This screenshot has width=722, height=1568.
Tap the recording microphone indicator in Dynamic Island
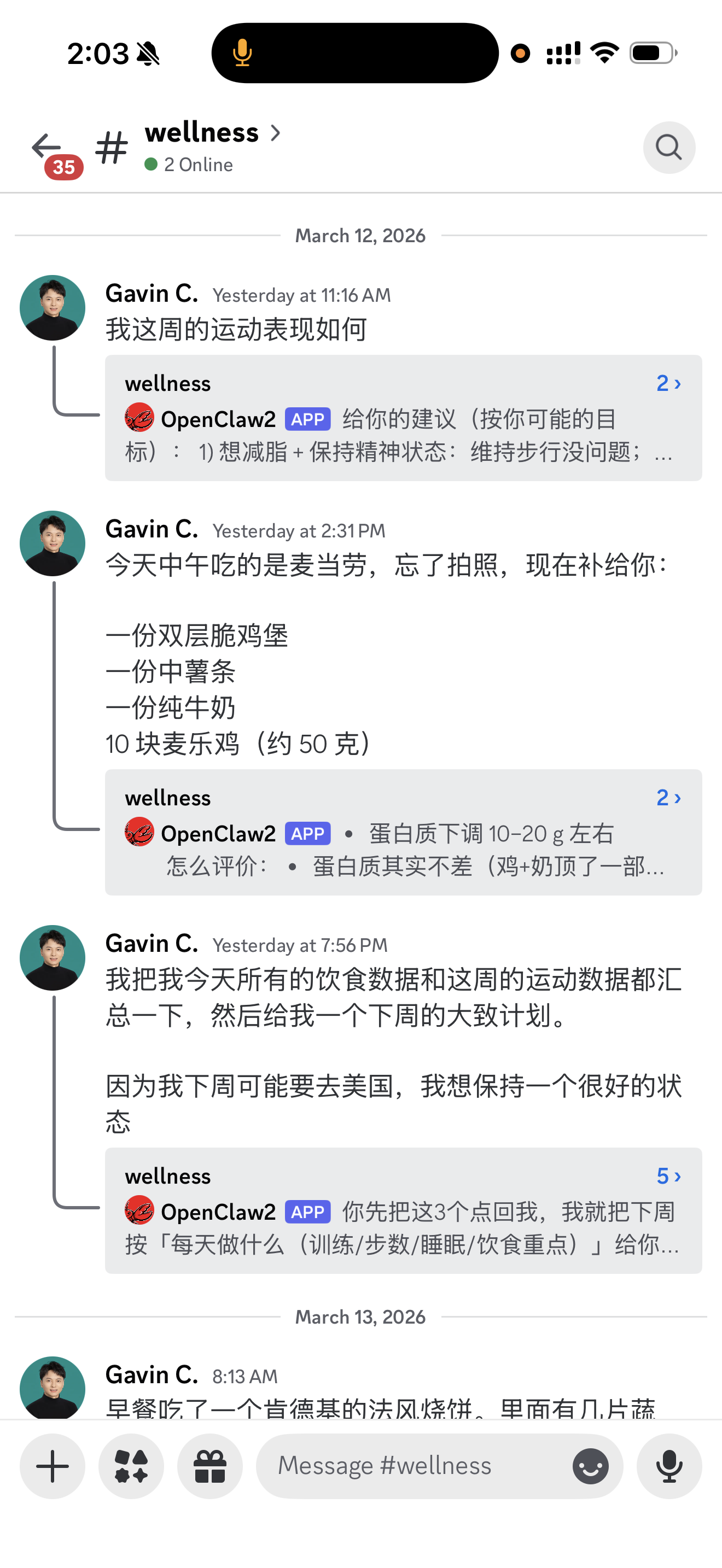(x=242, y=53)
